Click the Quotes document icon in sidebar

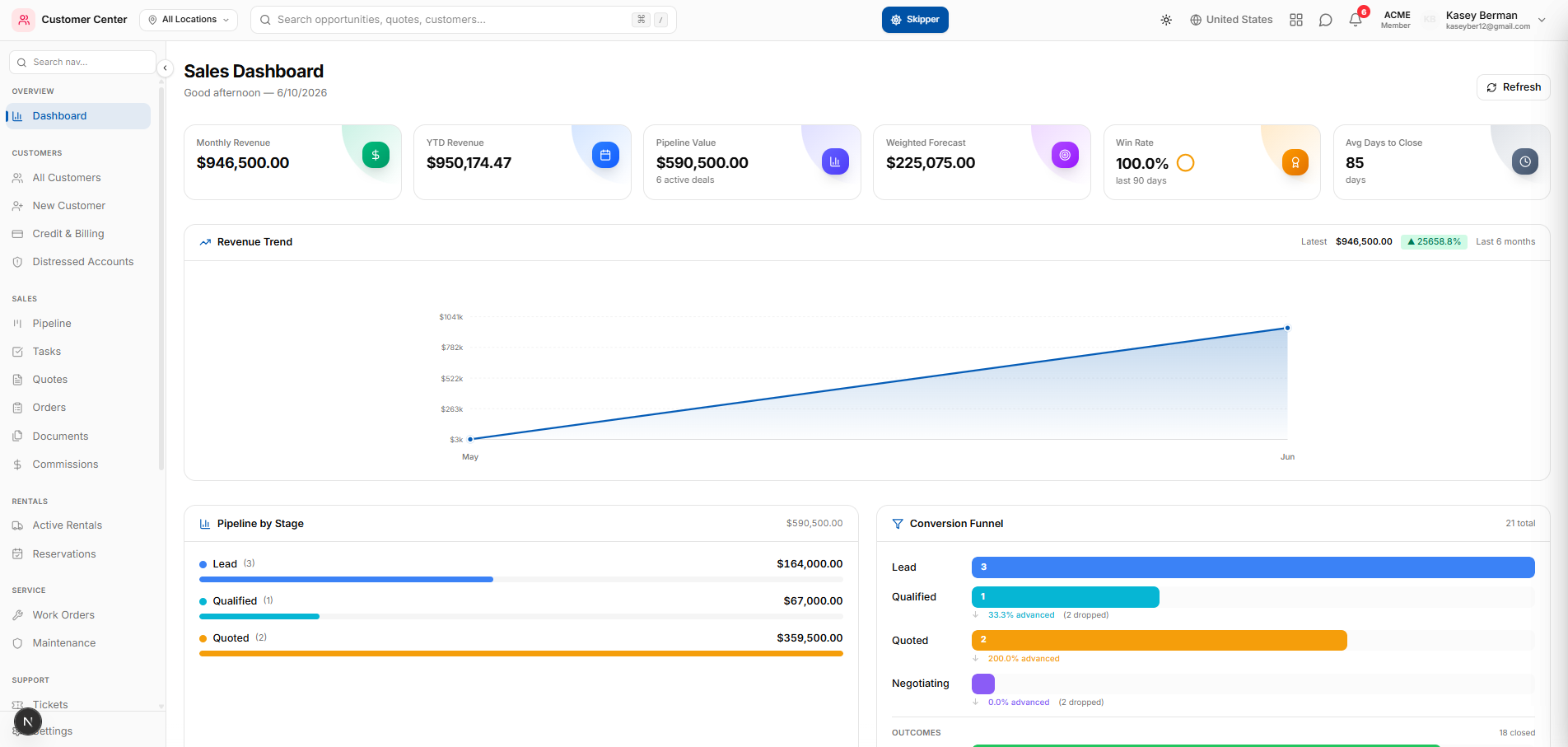tap(17, 380)
